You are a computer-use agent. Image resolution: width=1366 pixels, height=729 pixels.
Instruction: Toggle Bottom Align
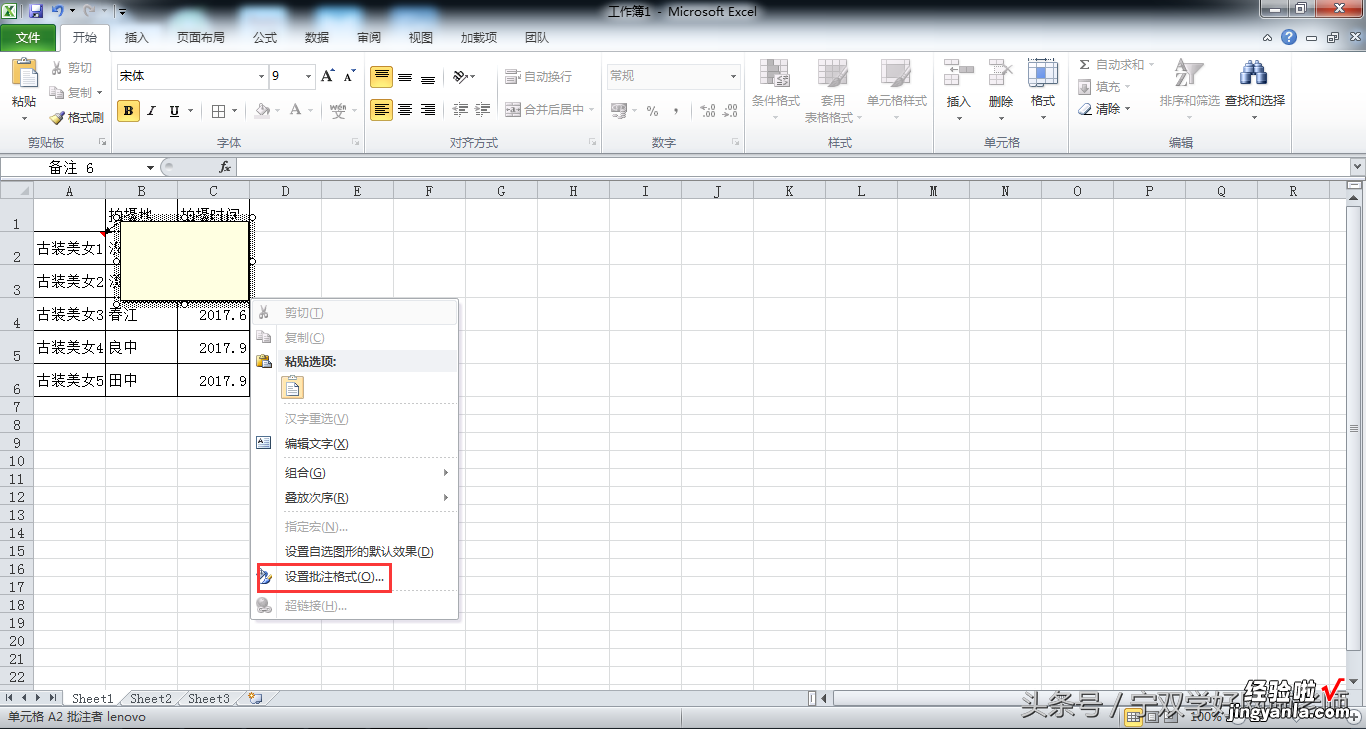coord(428,77)
